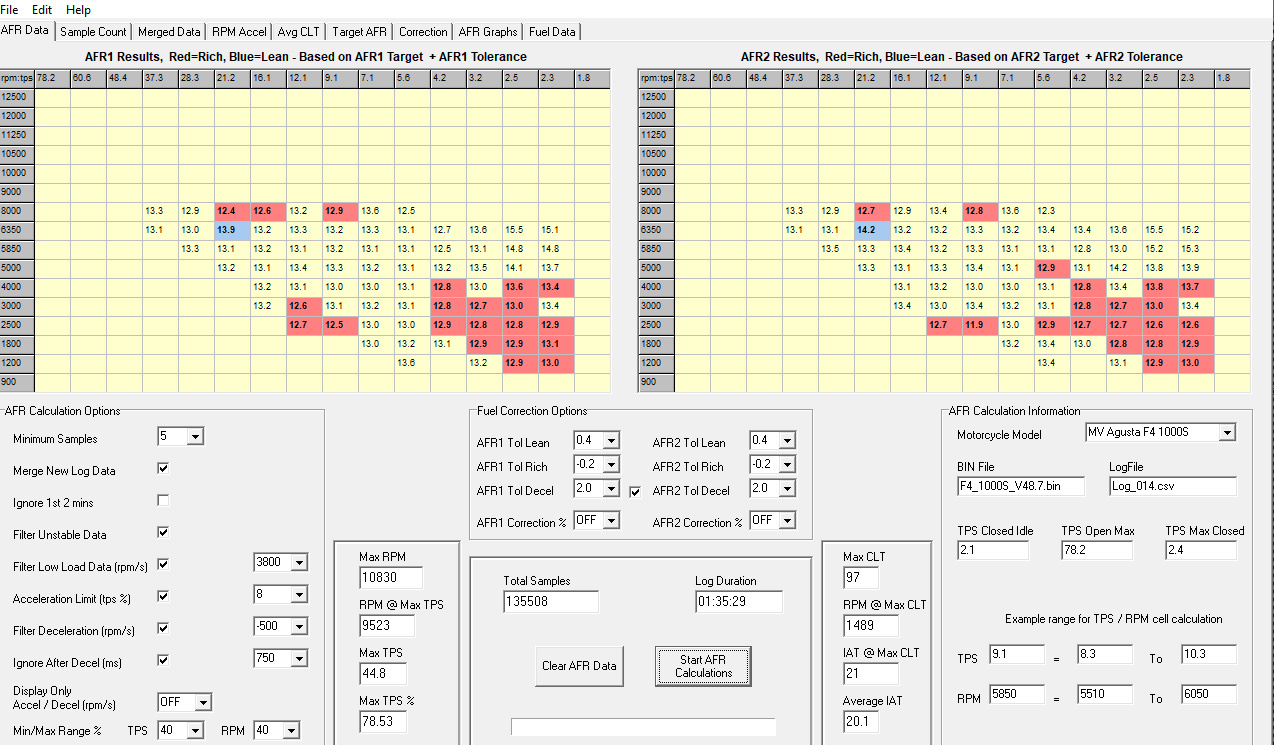Open the AFR Graphs tab

487,31
